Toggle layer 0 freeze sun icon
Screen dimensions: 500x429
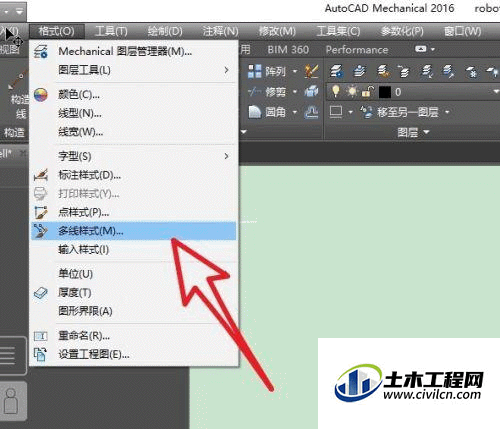[x=351, y=91]
